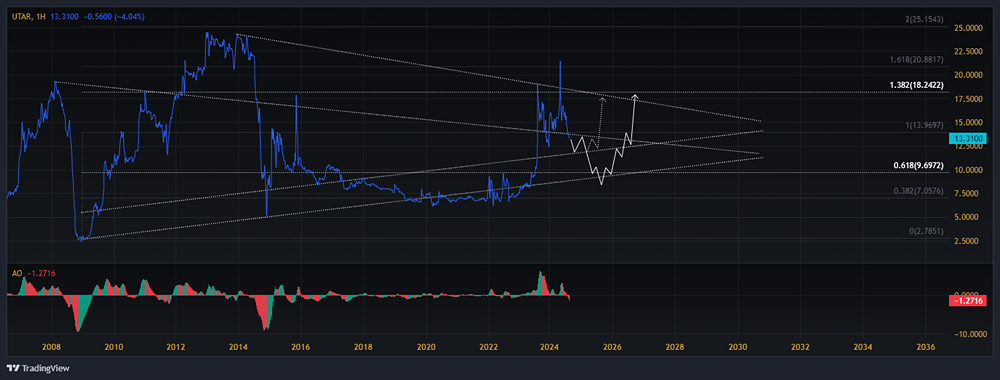This screenshot has height=380, width=1000.
Task: Click the 2024 time axis label
Action: 550,347
